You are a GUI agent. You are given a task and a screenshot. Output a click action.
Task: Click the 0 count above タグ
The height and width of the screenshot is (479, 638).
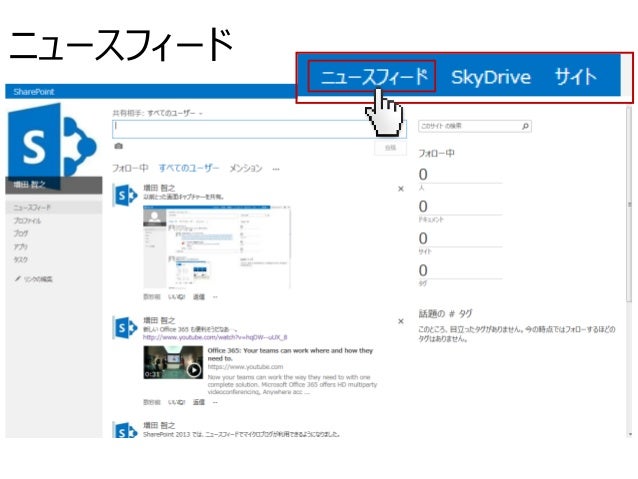coord(423,270)
